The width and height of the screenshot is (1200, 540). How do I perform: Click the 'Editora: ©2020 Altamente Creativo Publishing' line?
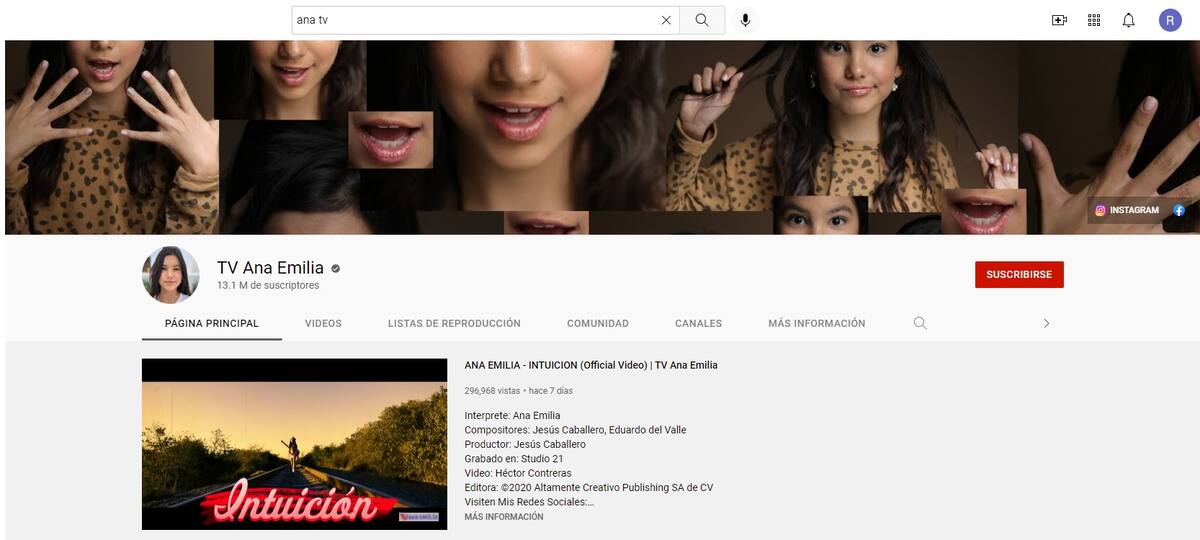(589, 488)
